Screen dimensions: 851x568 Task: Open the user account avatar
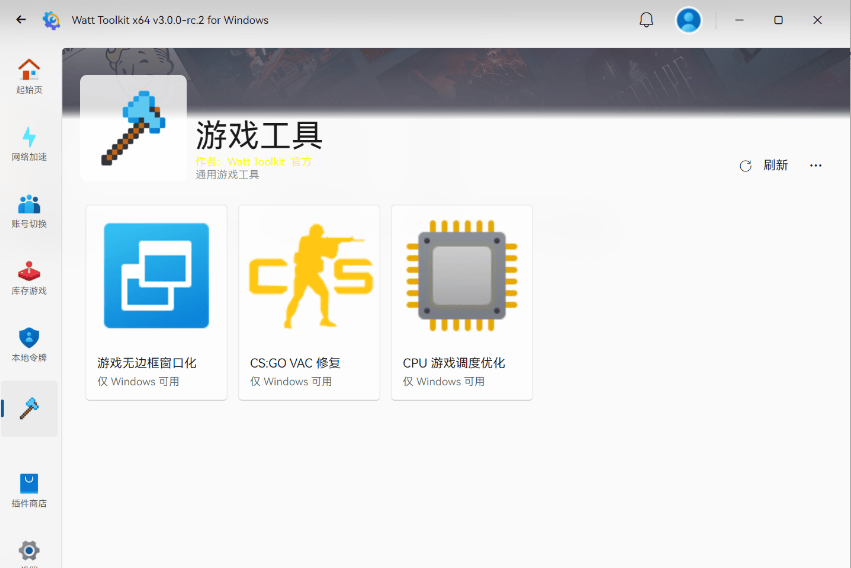tap(688, 20)
